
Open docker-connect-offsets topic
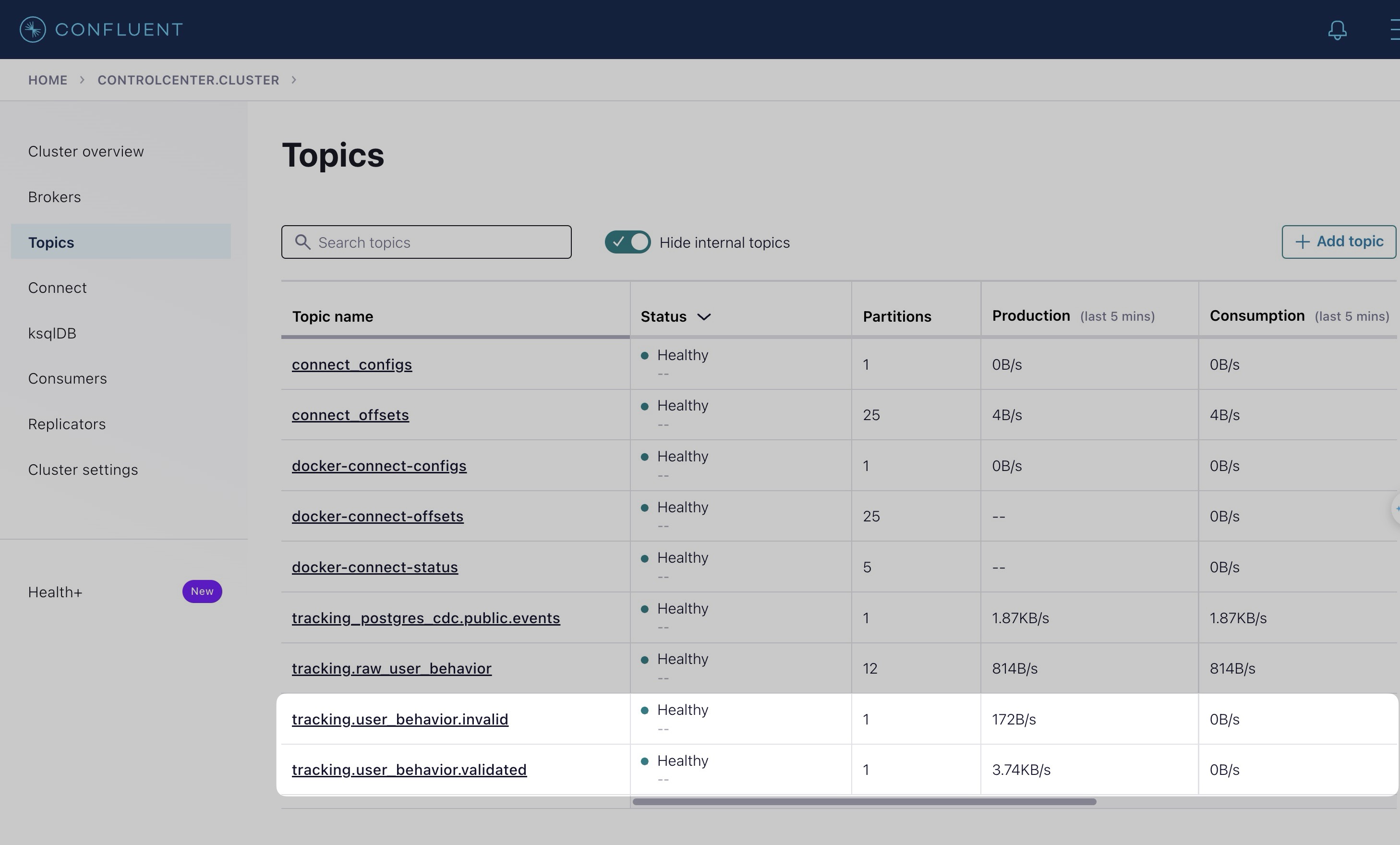click(377, 517)
